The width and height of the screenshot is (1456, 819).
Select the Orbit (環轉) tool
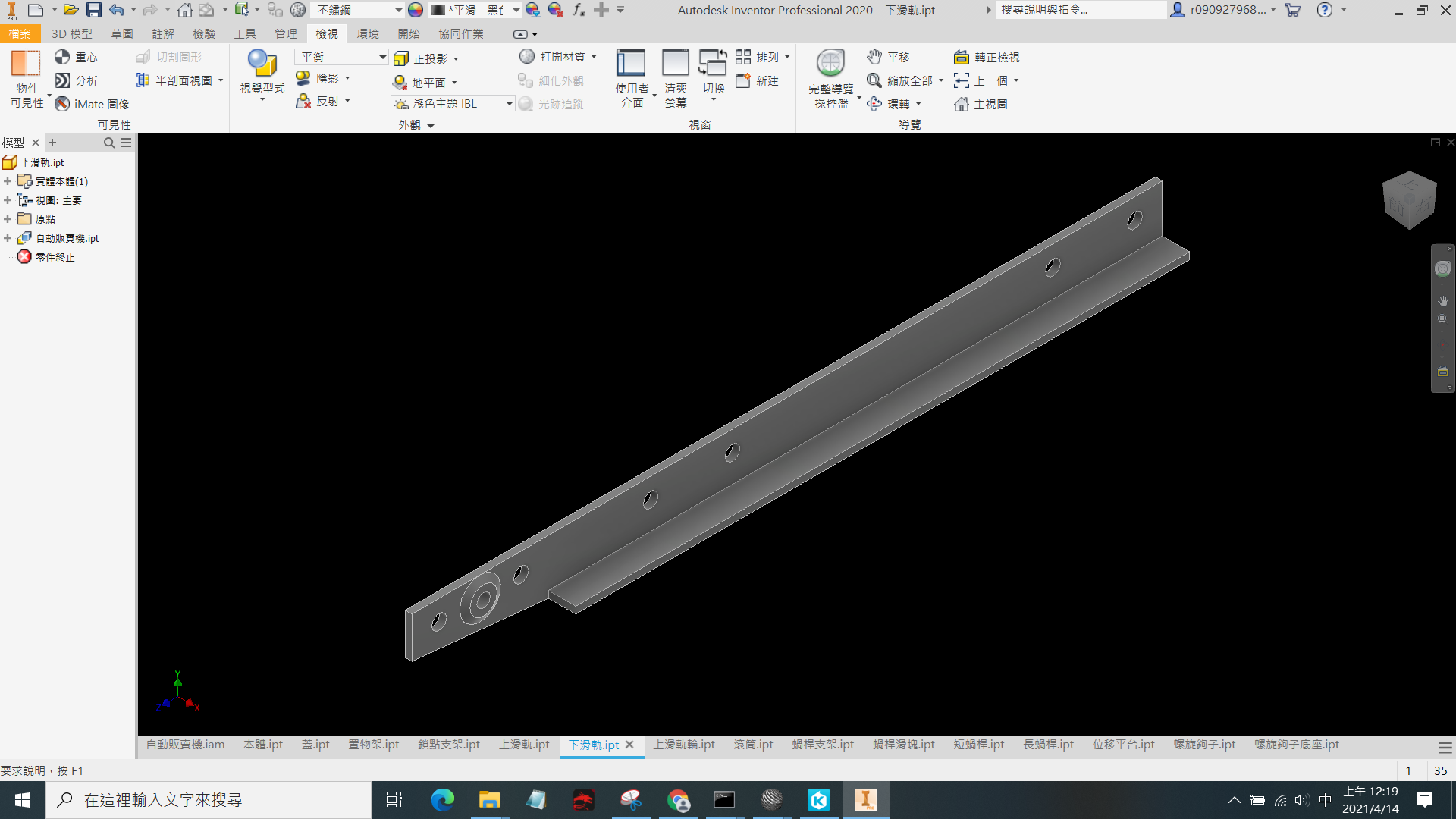[x=893, y=104]
